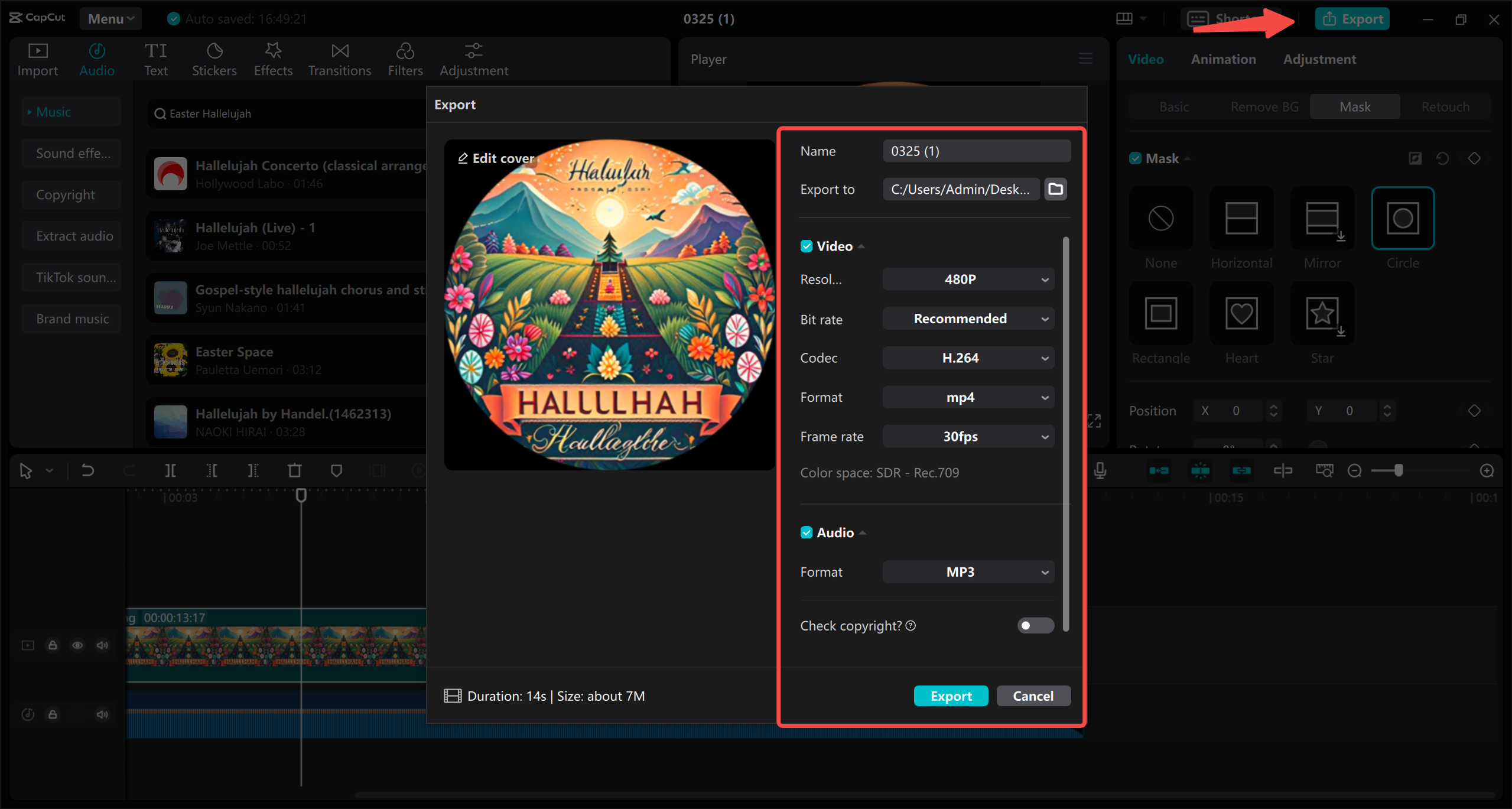Switch to the Retouch sub-tab
This screenshot has width=1512, height=809.
coord(1445,107)
